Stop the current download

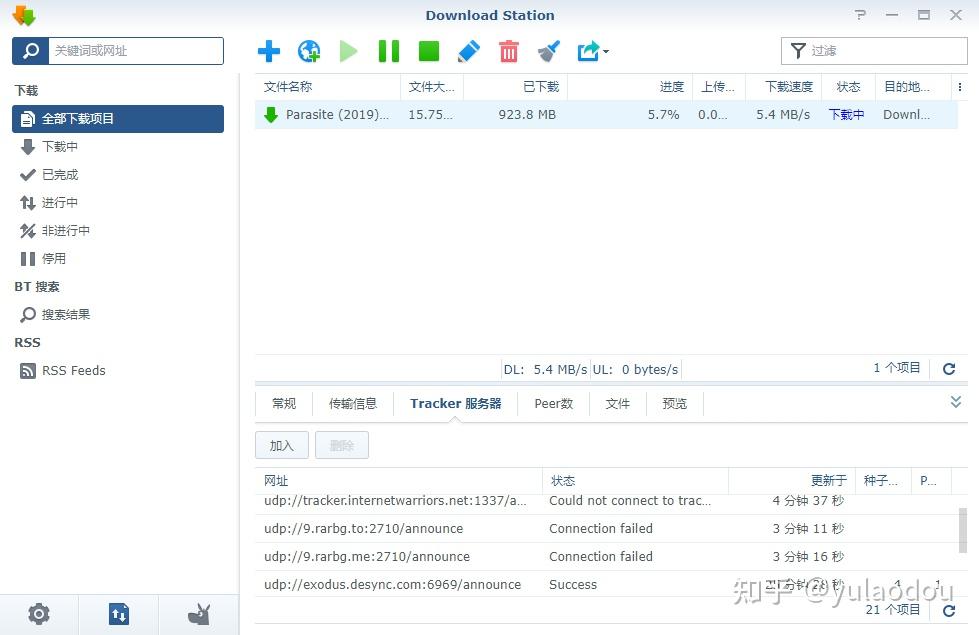click(428, 51)
